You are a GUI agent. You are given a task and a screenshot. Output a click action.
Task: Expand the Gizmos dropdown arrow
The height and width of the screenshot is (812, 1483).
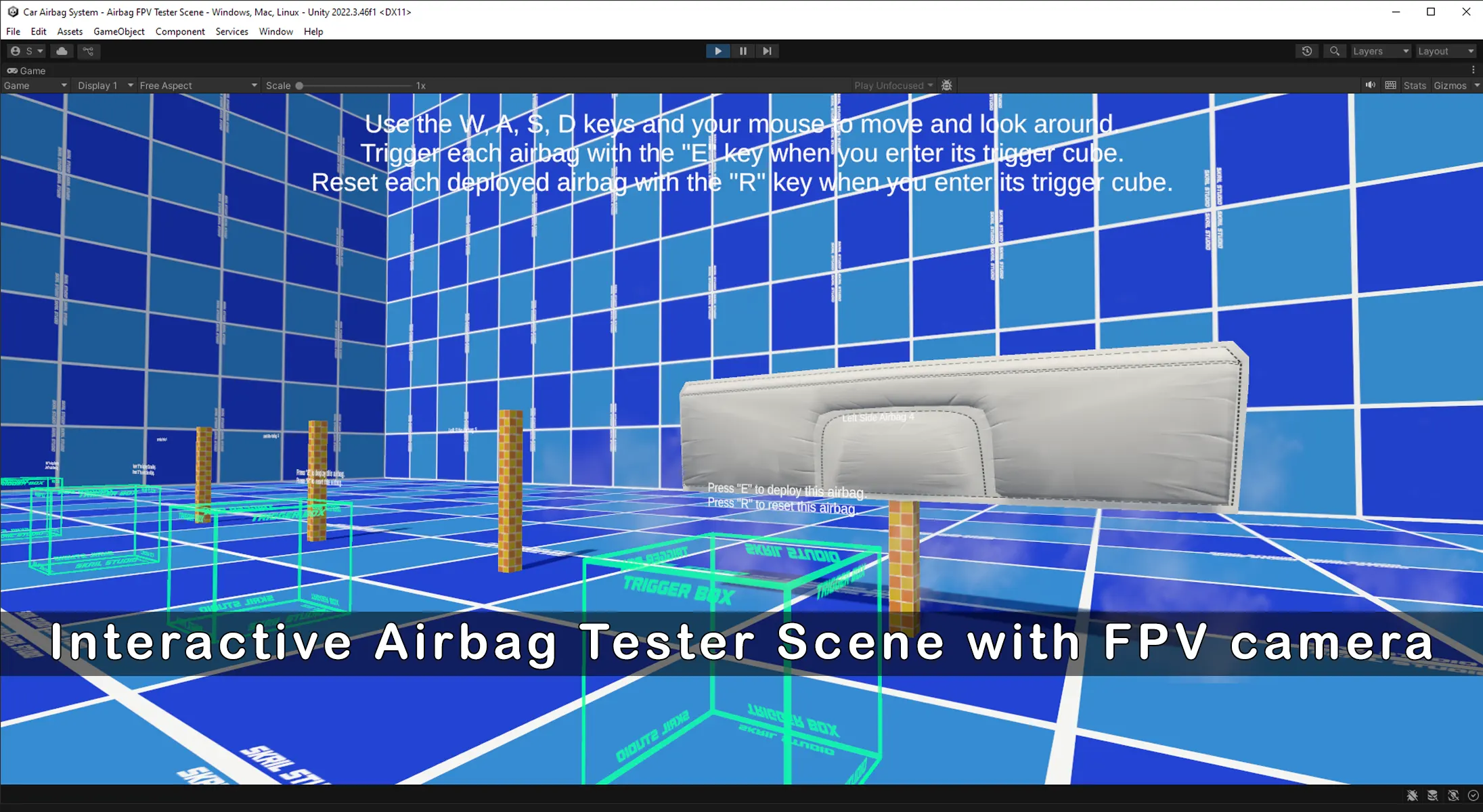pyautogui.click(x=1476, y=85)
